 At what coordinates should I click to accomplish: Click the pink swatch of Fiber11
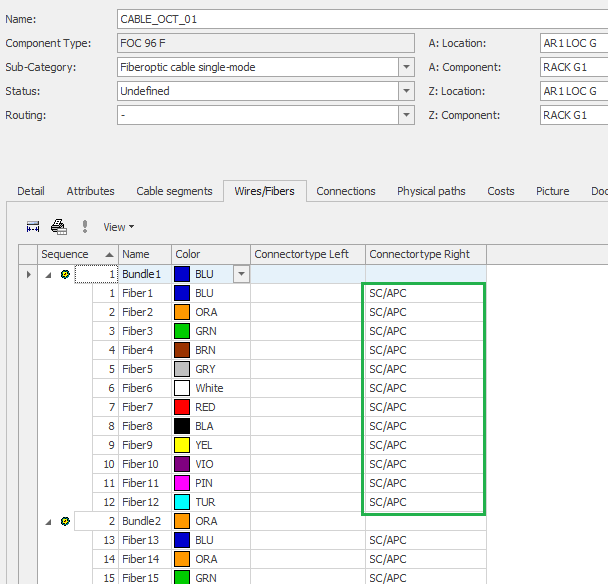click(x=182, y=483)
